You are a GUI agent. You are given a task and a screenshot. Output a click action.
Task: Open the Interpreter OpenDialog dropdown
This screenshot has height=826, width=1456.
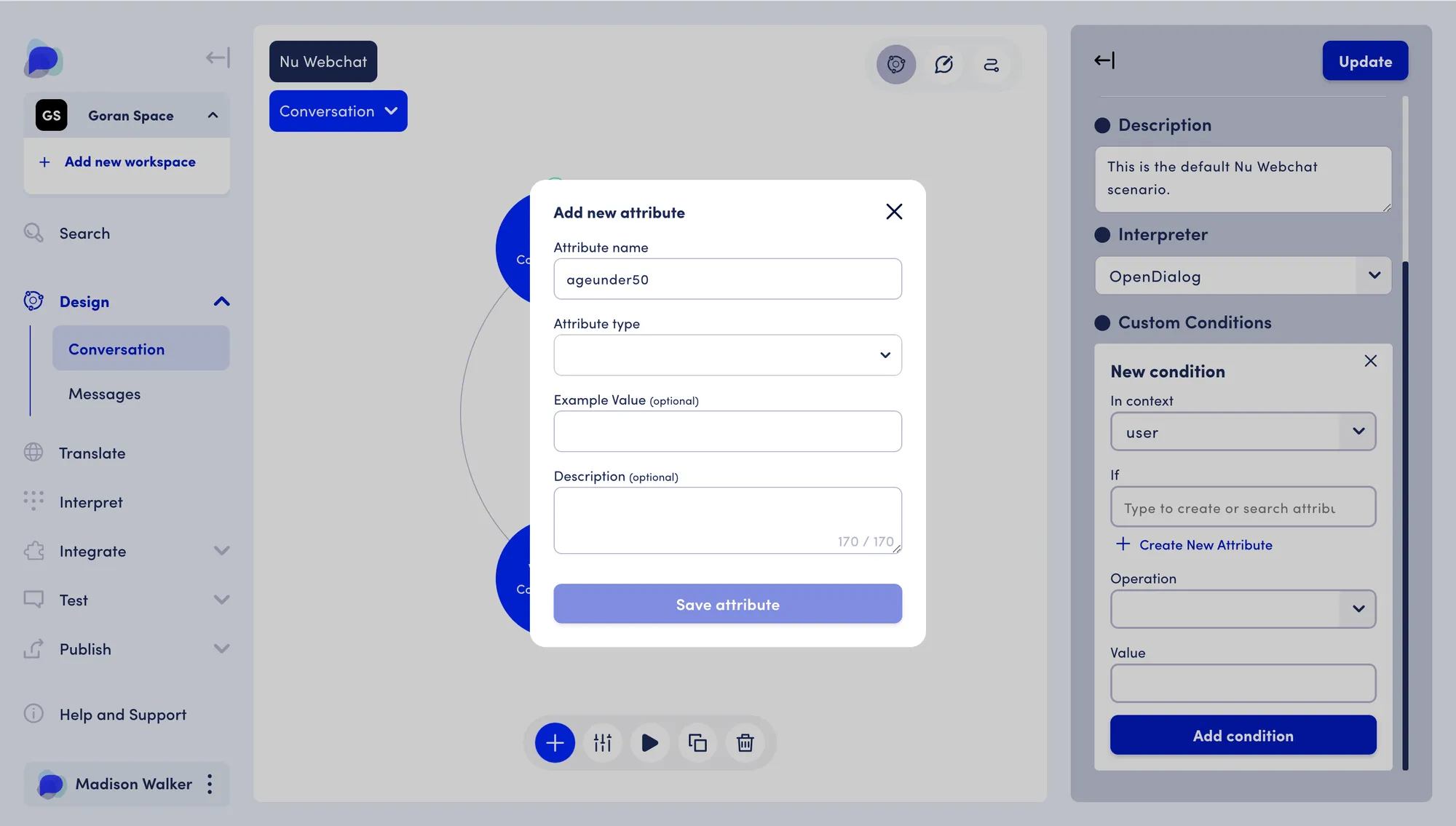click(1243, 275)
